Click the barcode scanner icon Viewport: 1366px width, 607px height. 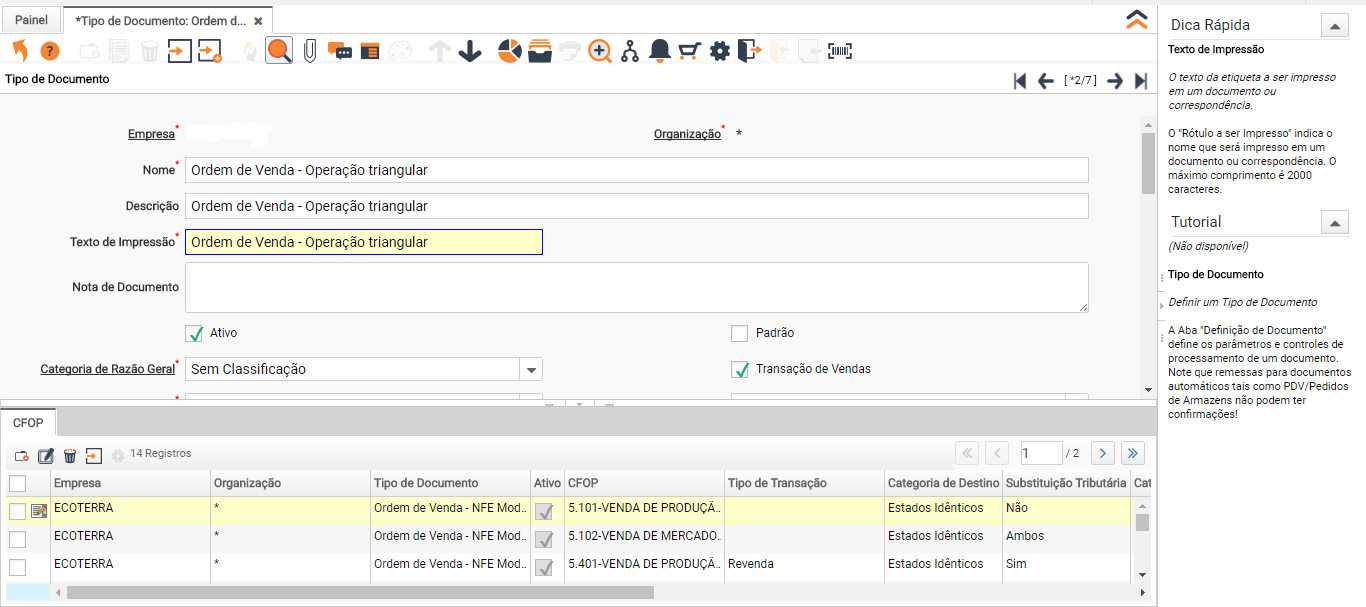pos(840,51)
